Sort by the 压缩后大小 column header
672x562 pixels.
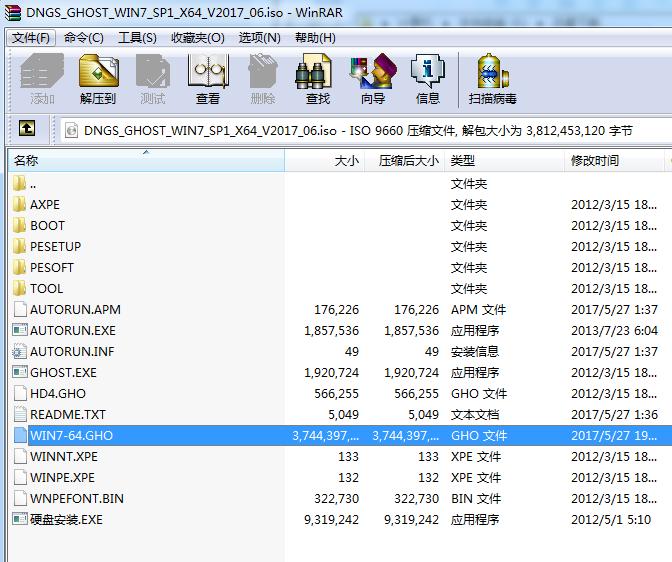[405, 161]
